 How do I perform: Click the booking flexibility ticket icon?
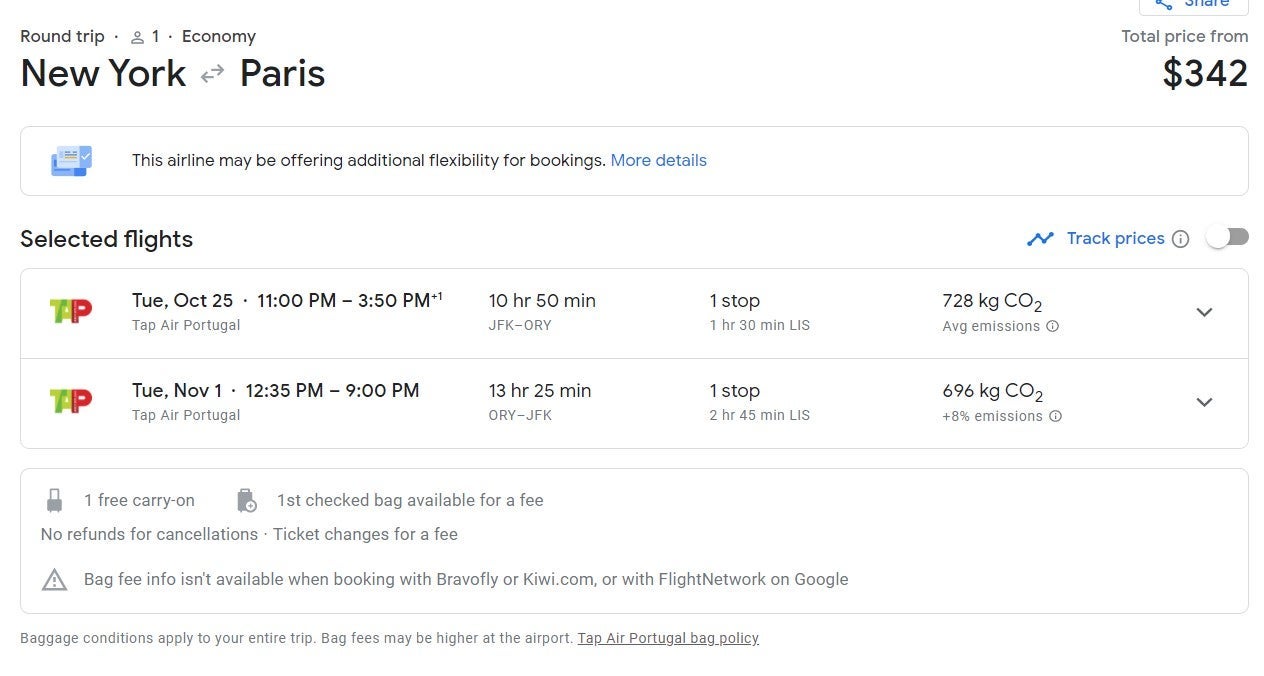[x=71, y=160]
